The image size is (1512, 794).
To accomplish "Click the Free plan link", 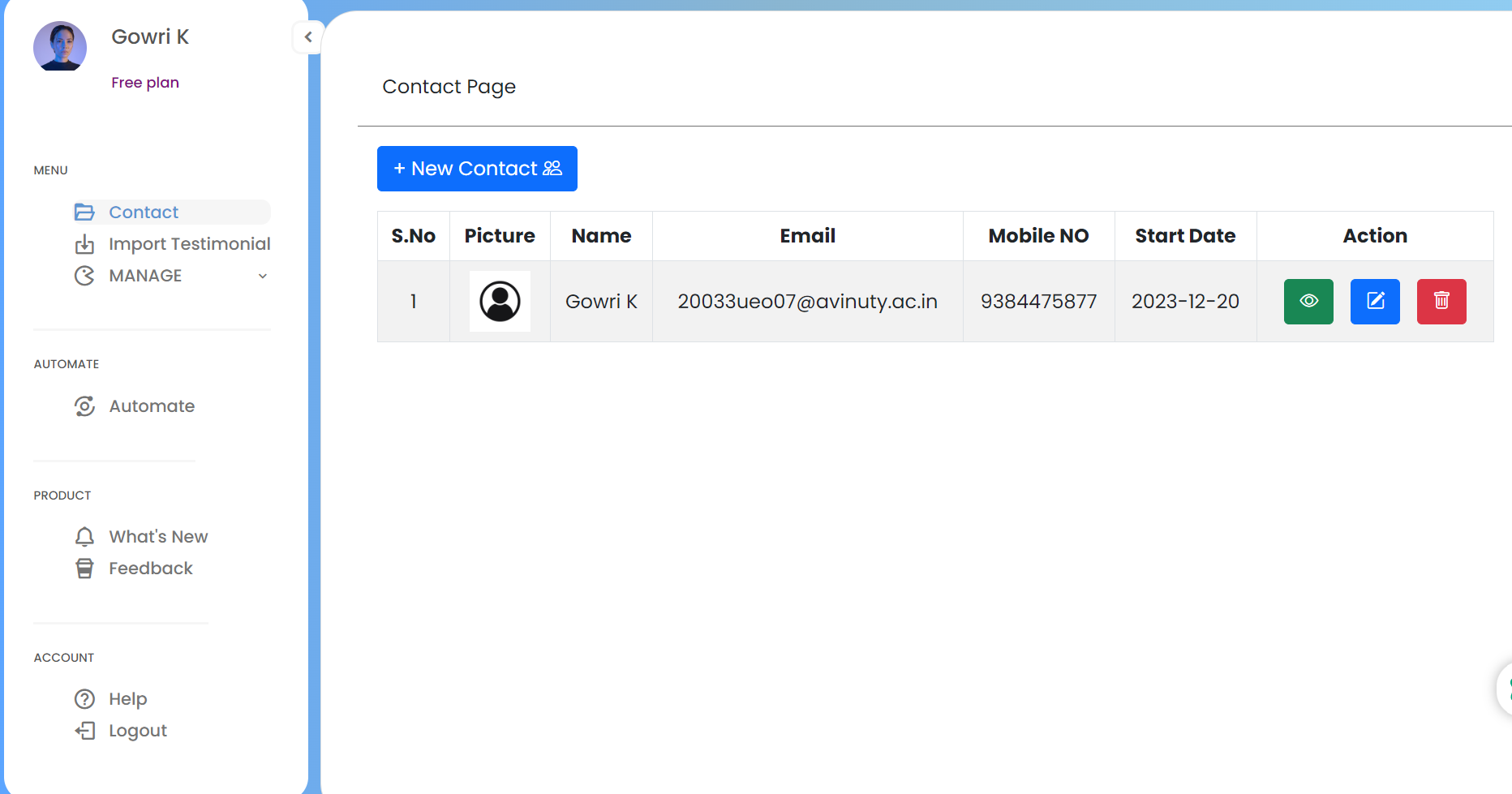I will 145,83.
